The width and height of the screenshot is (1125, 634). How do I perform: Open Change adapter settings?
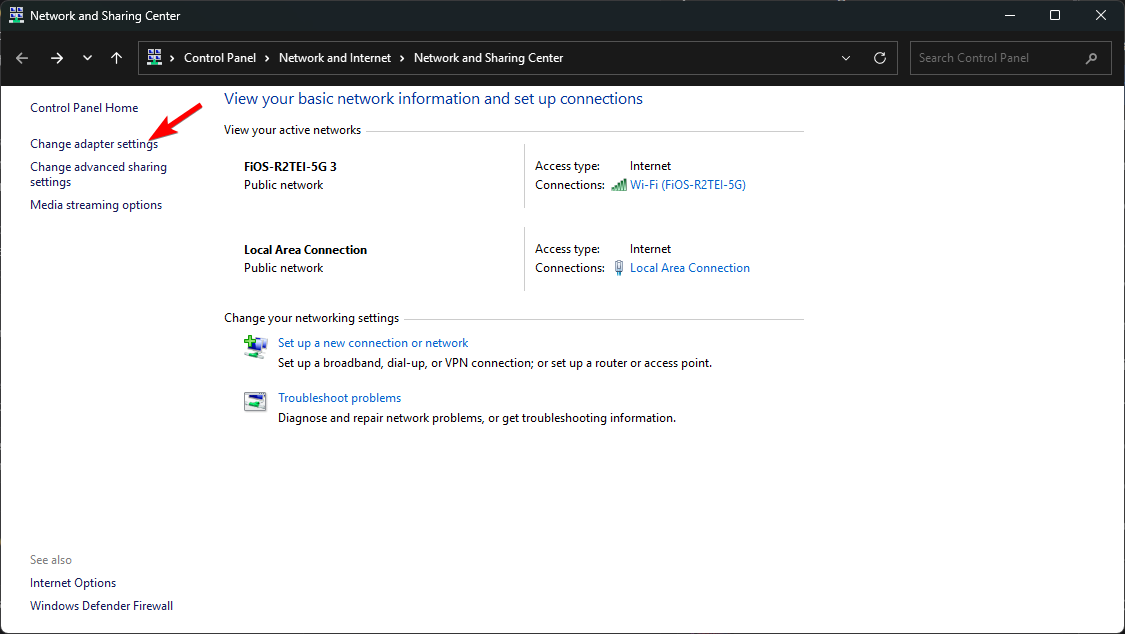tap(94, 144)
